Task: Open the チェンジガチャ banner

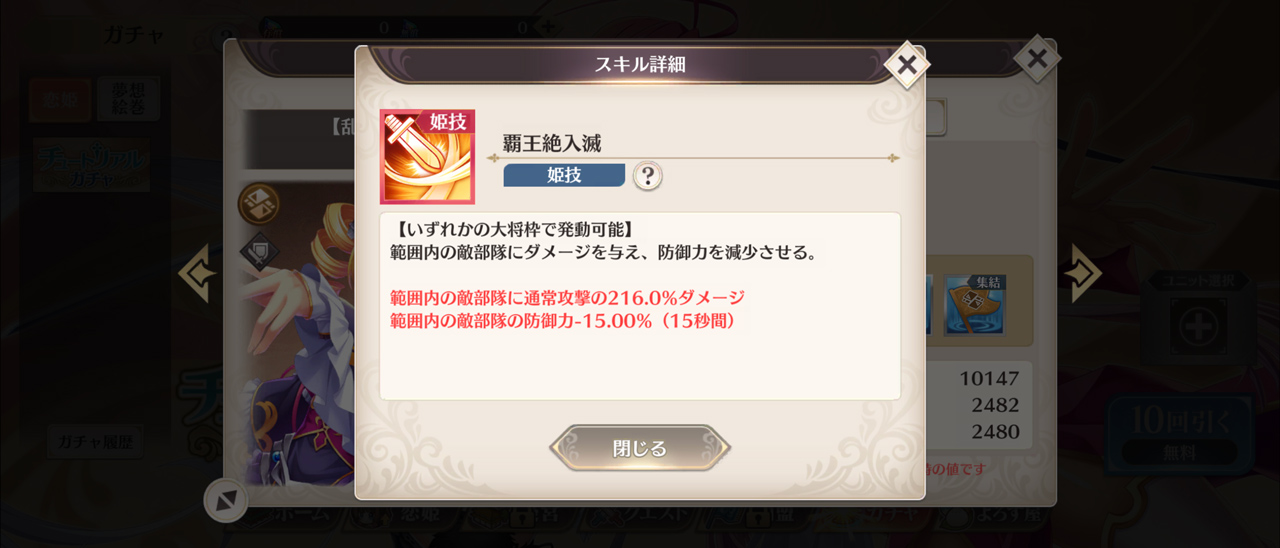Action: [x=91, y=165]
